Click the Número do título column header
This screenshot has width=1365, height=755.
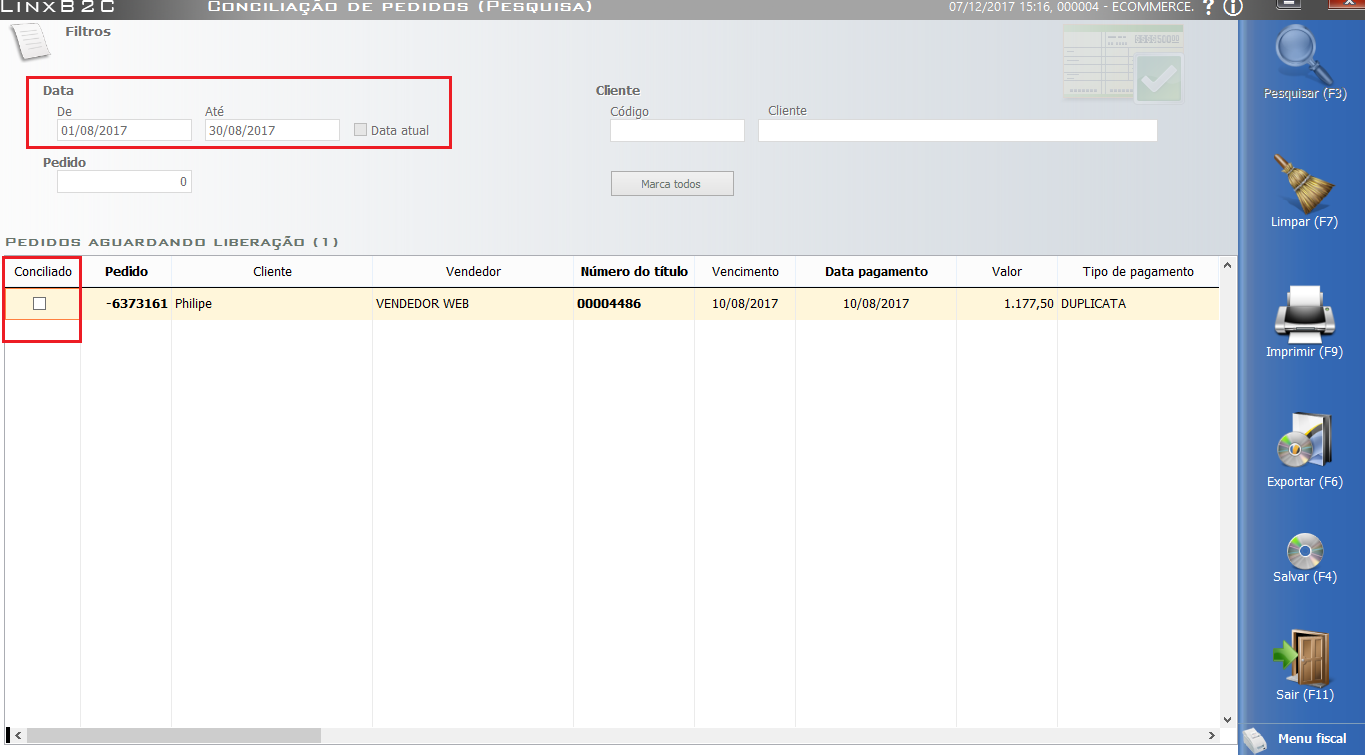click(634, 272)
